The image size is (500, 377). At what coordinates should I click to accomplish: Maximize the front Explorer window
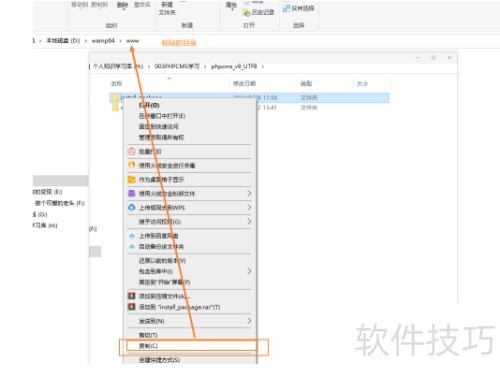(433, 58)
